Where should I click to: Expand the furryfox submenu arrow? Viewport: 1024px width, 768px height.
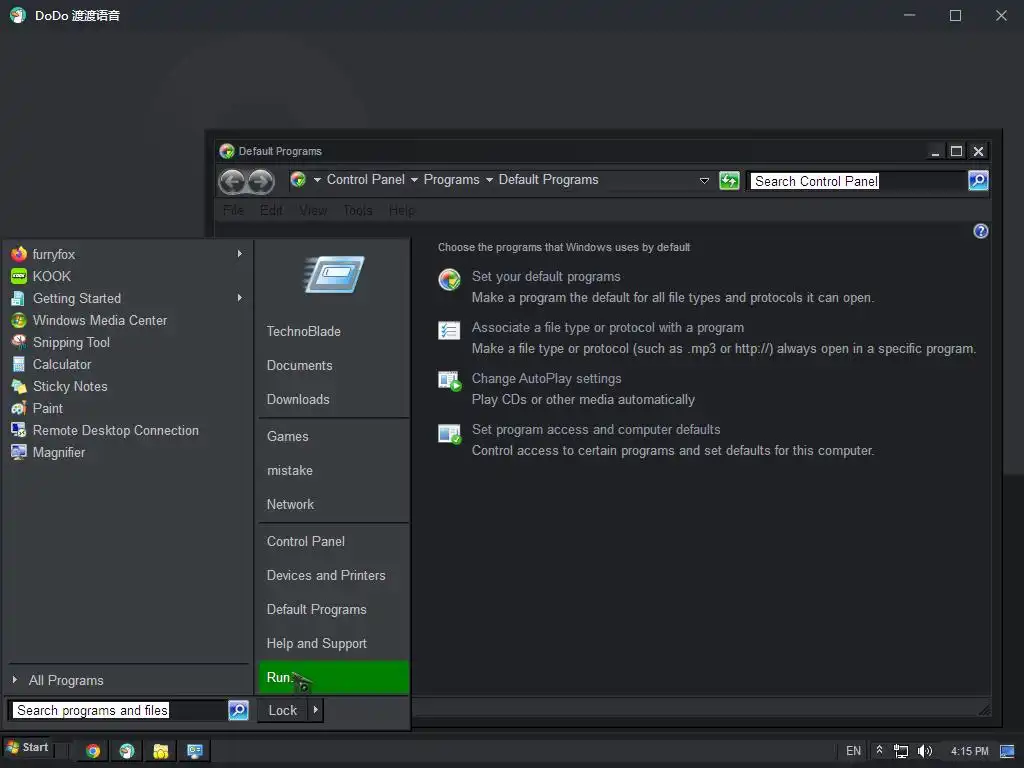click(x=240, y=253)
